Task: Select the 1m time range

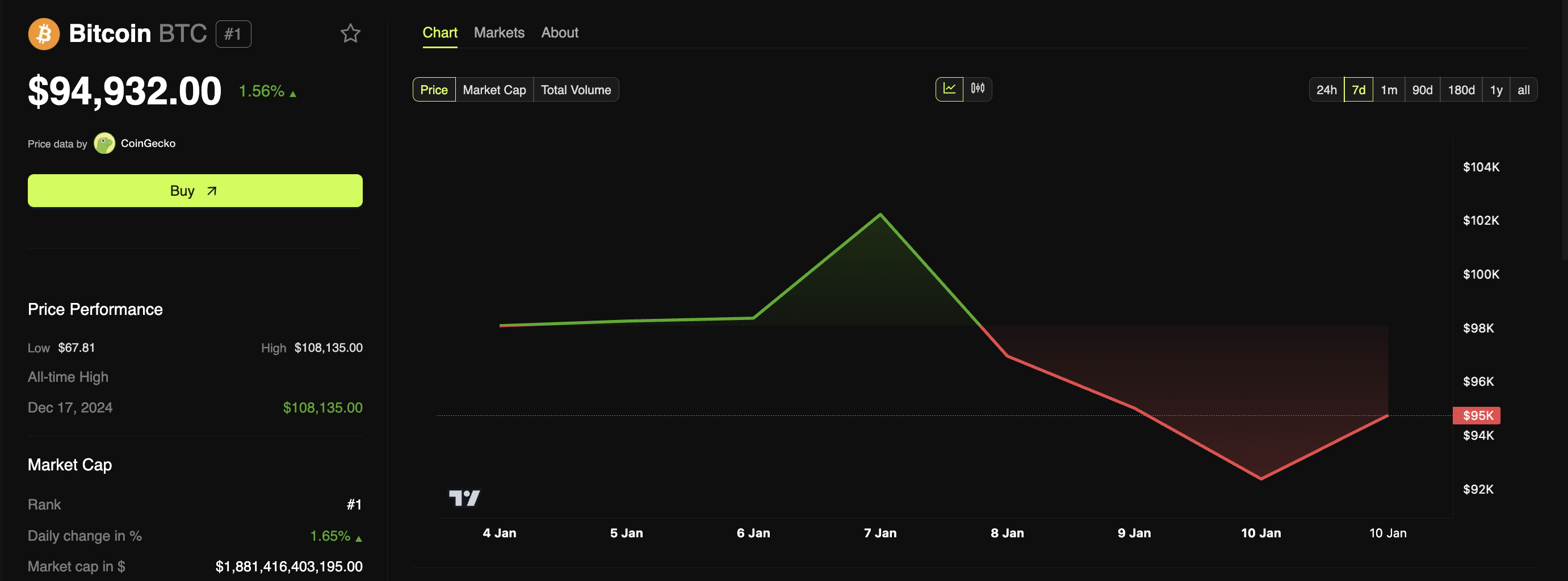Action: [1389, 90]
